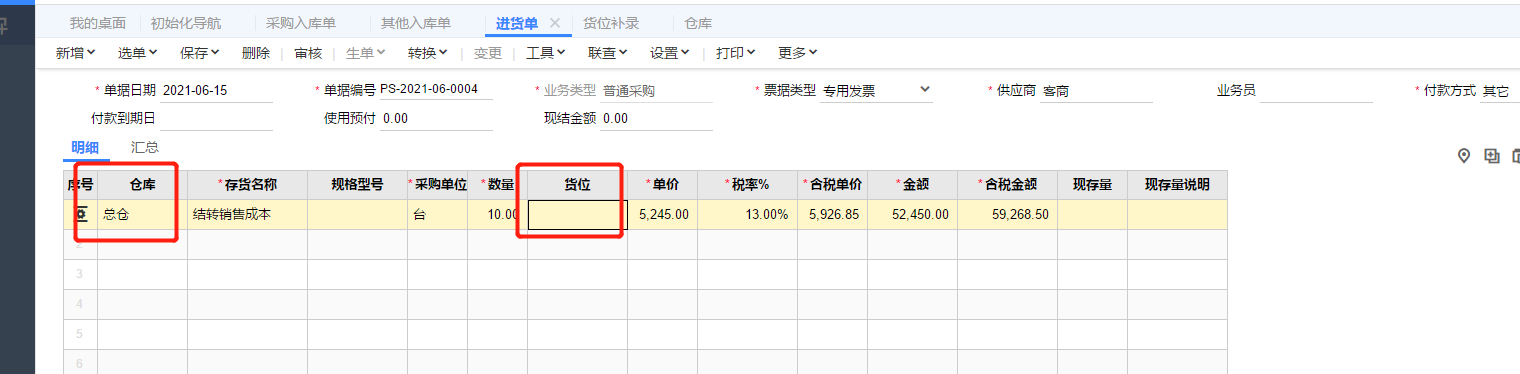
Task: Click the amount cell 52,450.00
Action: click(912, 215)
